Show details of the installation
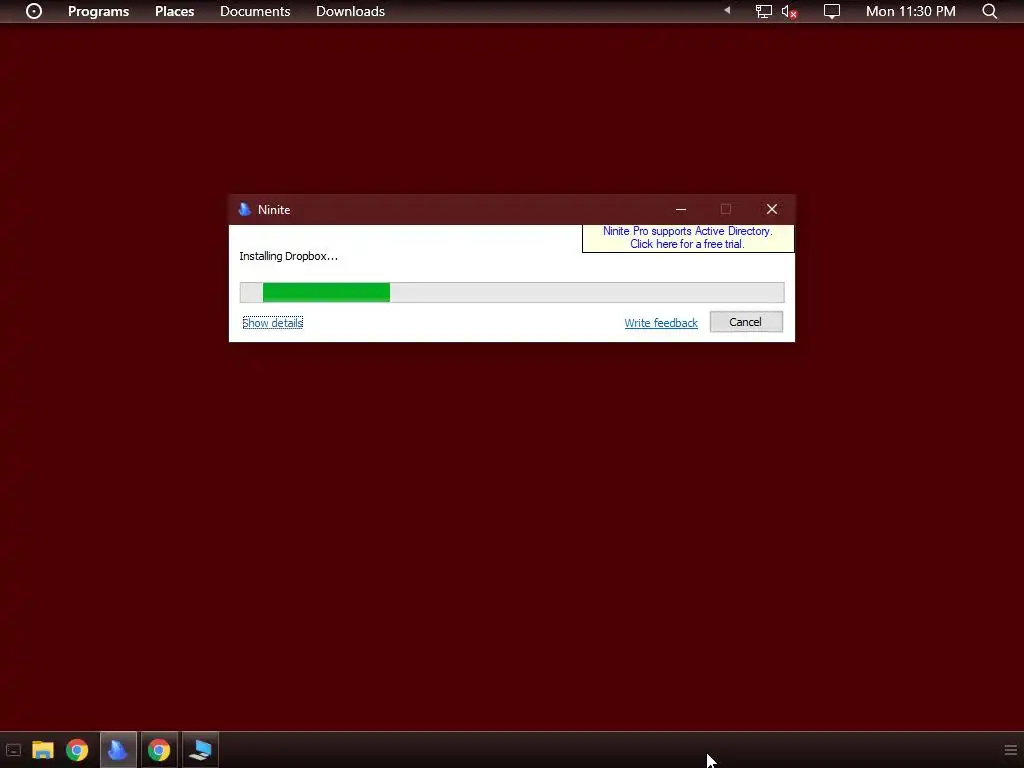The width and height of the screenshot is (1024, 768). (x=272, y=323)
